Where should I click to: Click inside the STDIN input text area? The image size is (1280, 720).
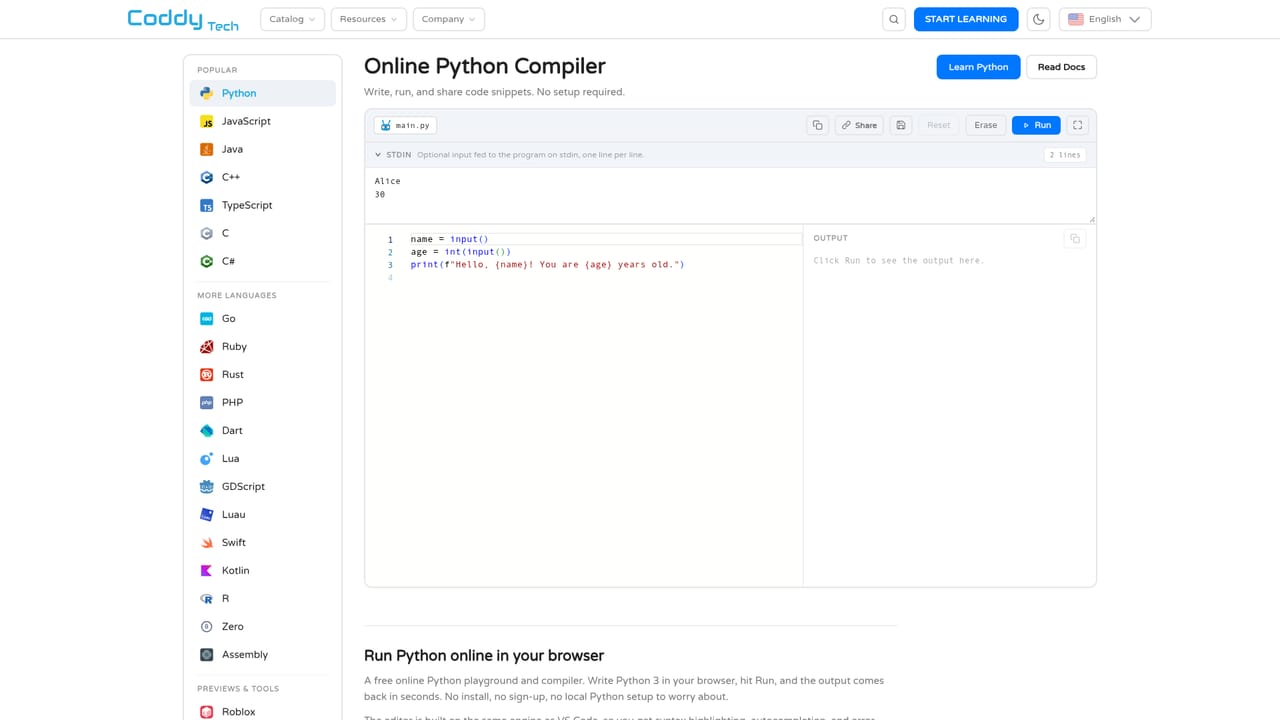point(730,195)
